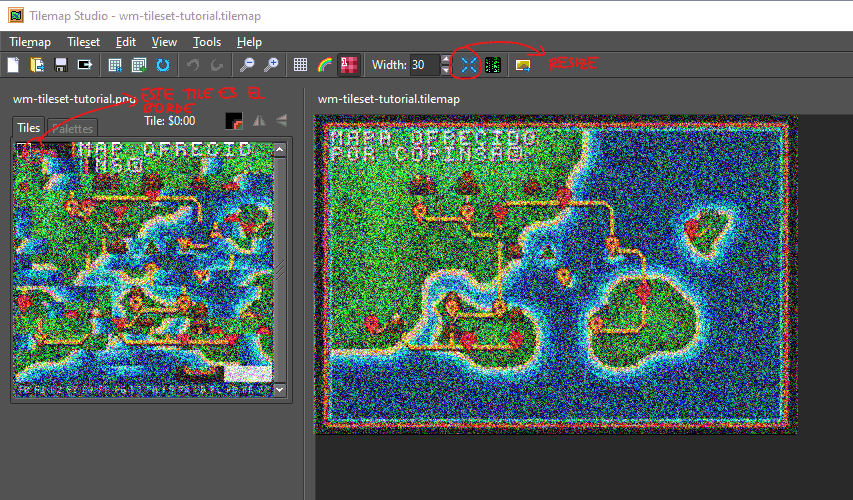Click the Print/Export tilemap icon

pos(85,65)
